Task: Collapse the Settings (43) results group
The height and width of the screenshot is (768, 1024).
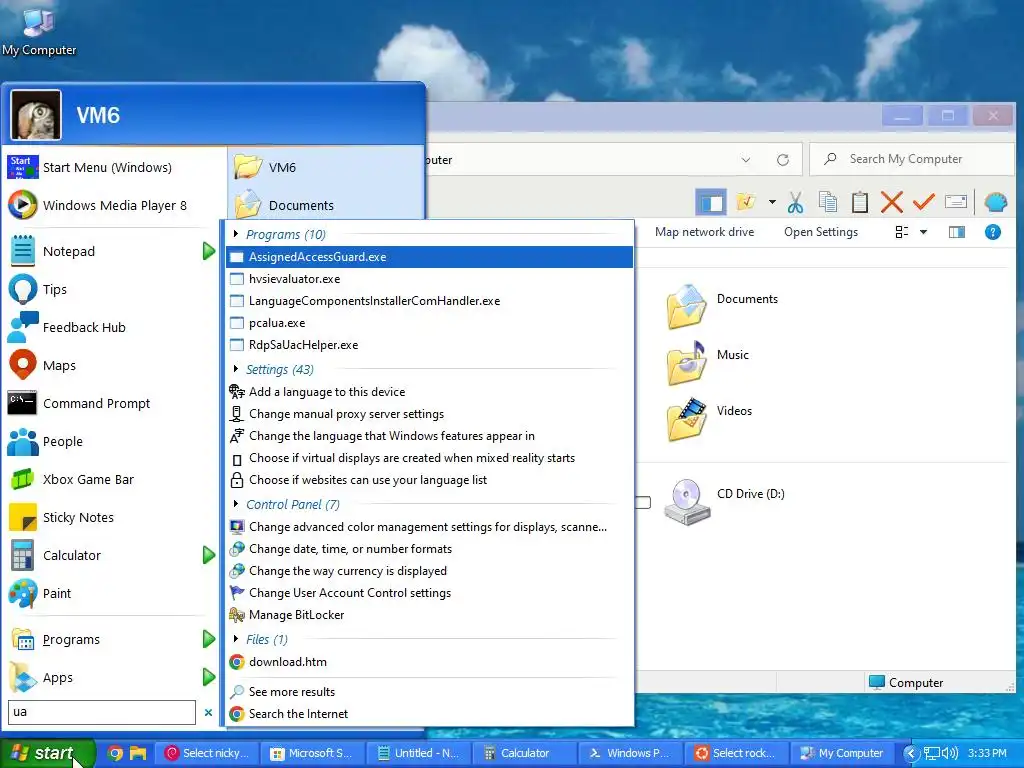Action: (x=236, y=369)
